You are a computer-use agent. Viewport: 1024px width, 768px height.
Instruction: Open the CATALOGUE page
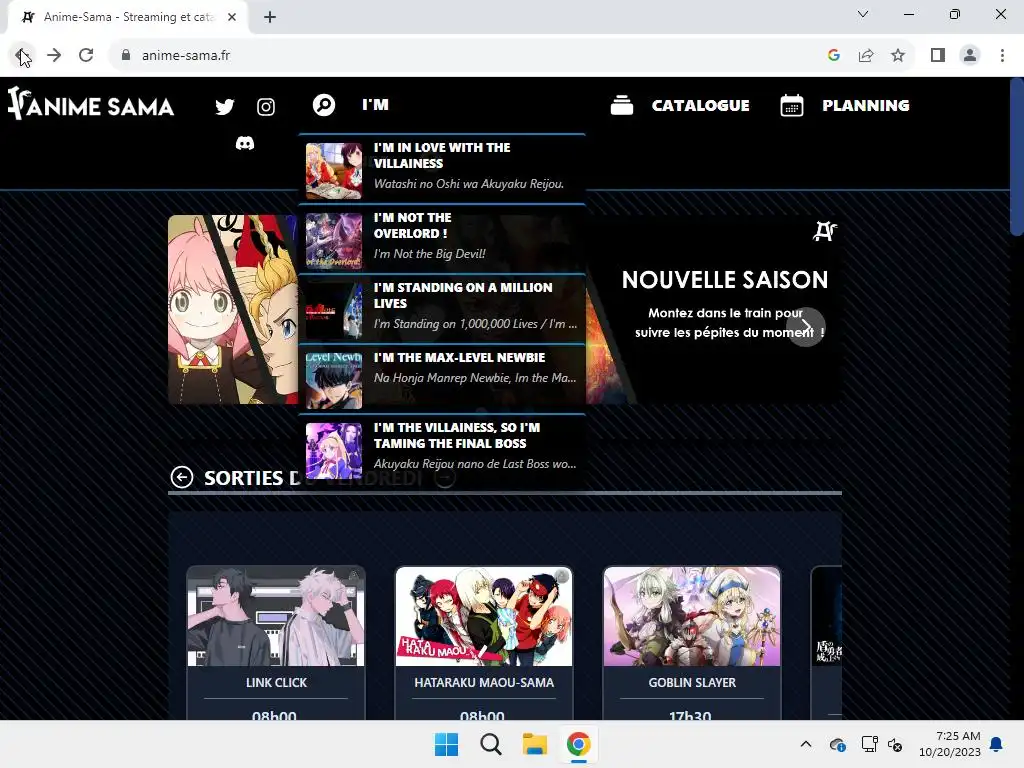701,105
